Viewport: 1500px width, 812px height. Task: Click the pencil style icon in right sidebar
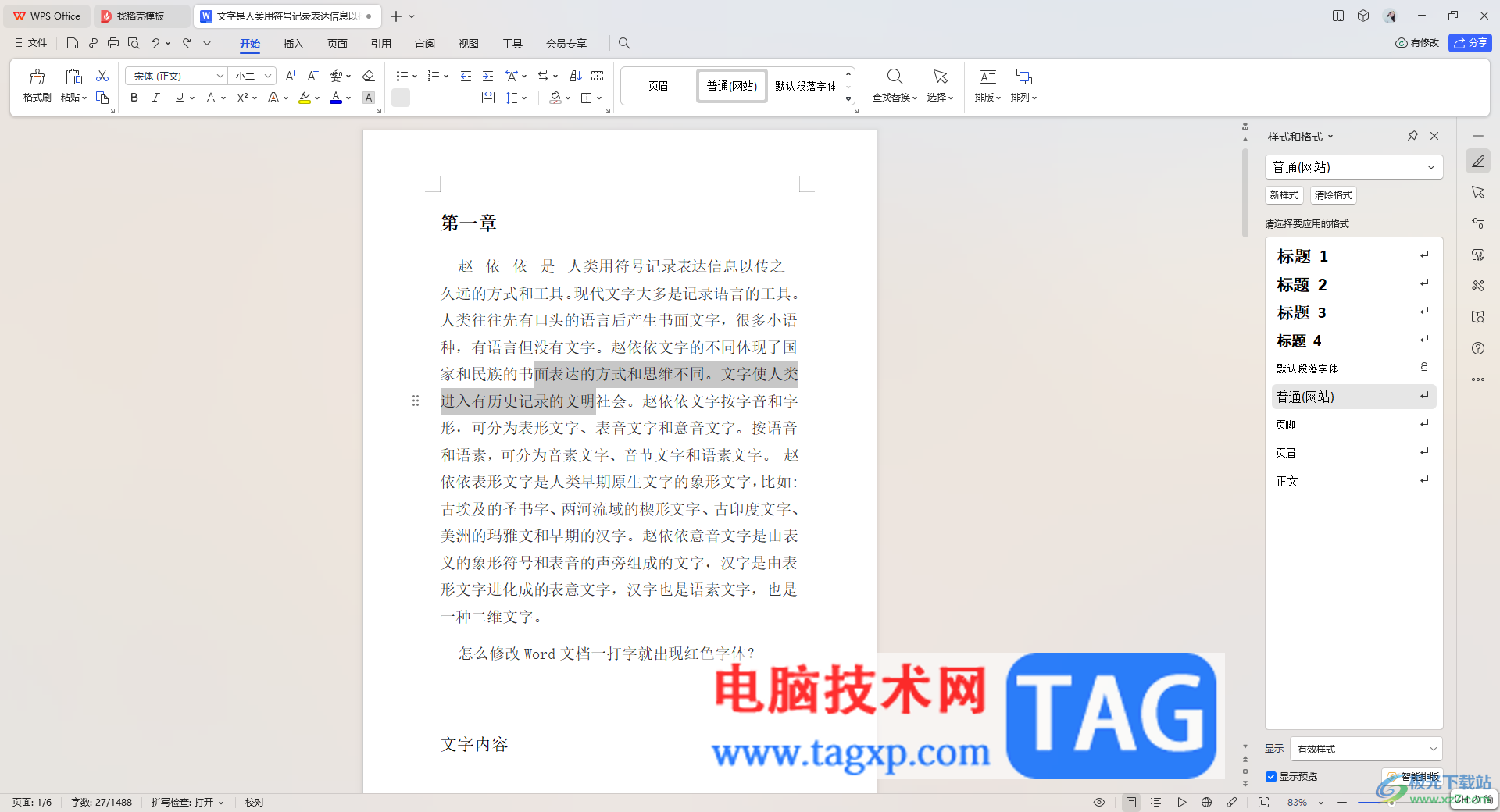(x=1478, y=161)
